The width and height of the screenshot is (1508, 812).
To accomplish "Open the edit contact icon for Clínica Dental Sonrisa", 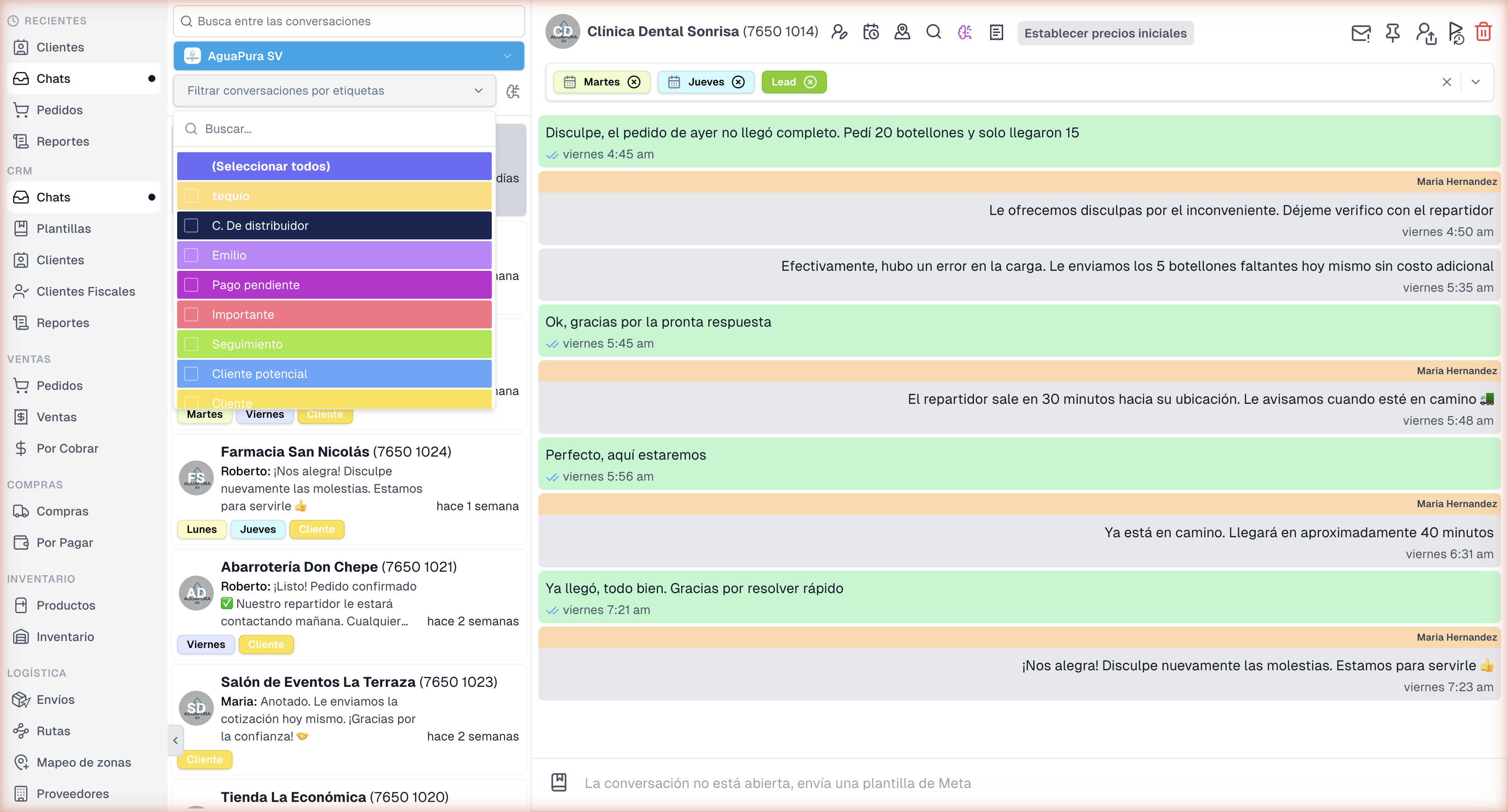I will [840, 32].
